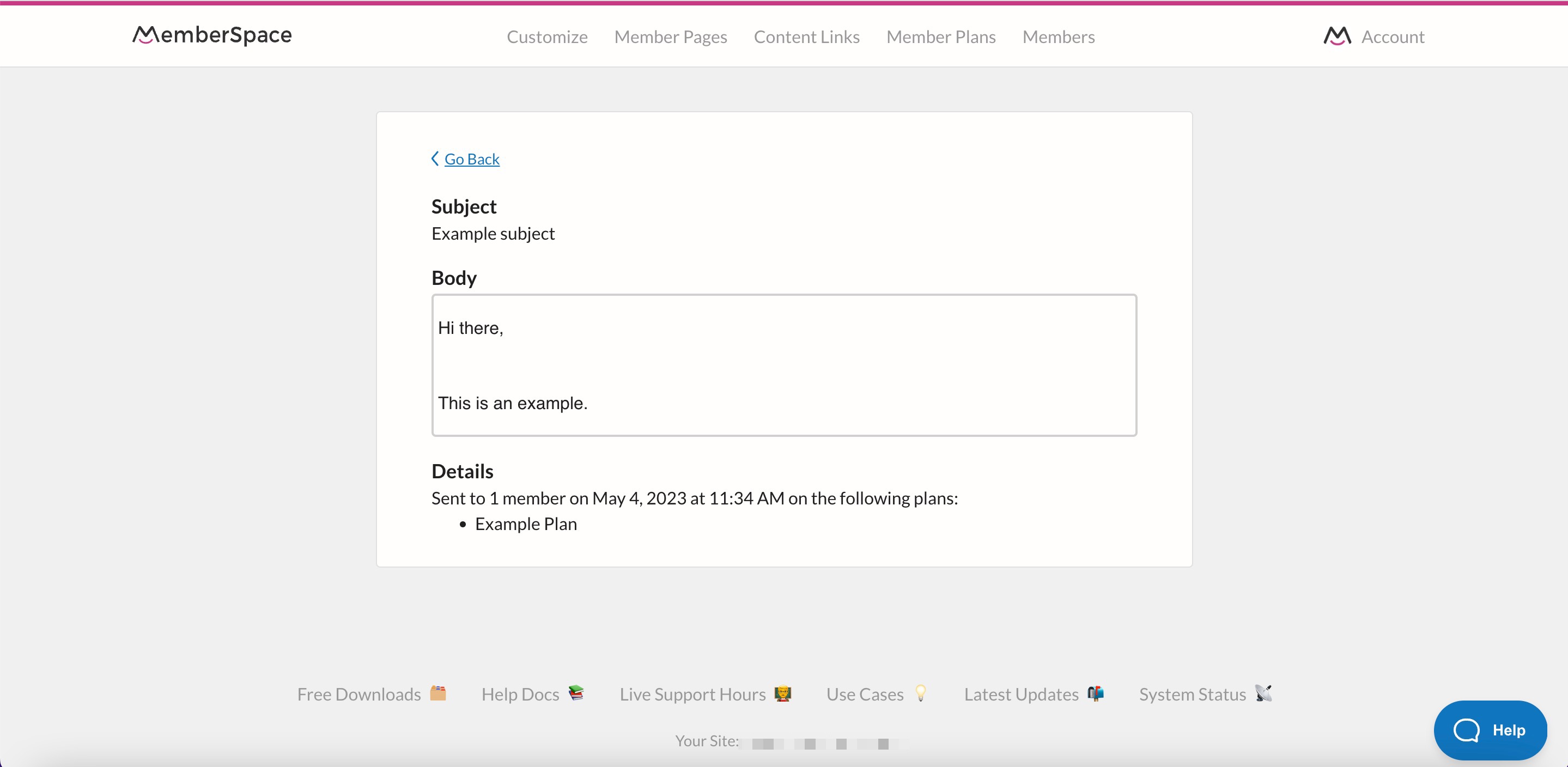Open the Help Docs footer link

coord(520,693)
